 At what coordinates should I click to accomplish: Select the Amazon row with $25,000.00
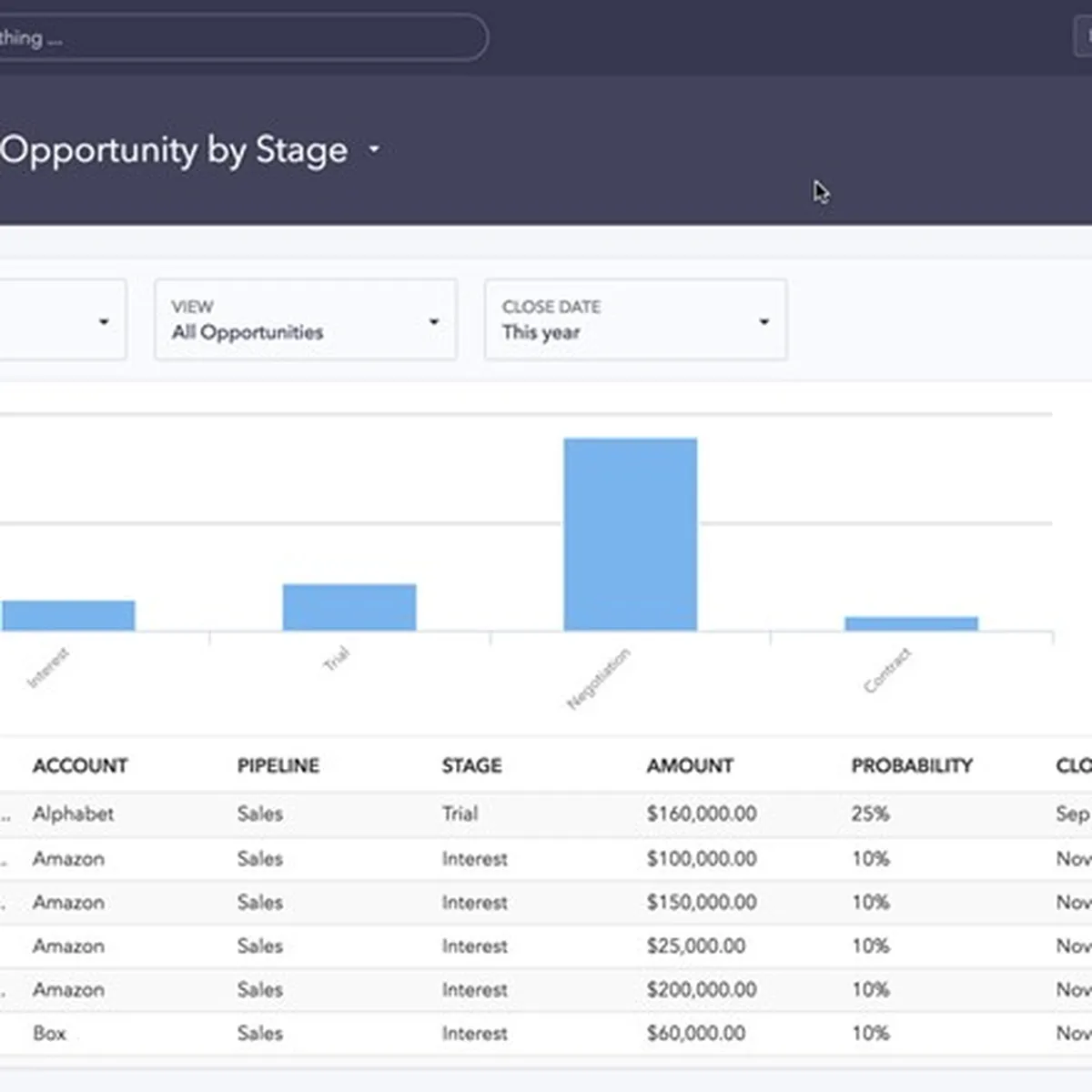pos(68,945)
